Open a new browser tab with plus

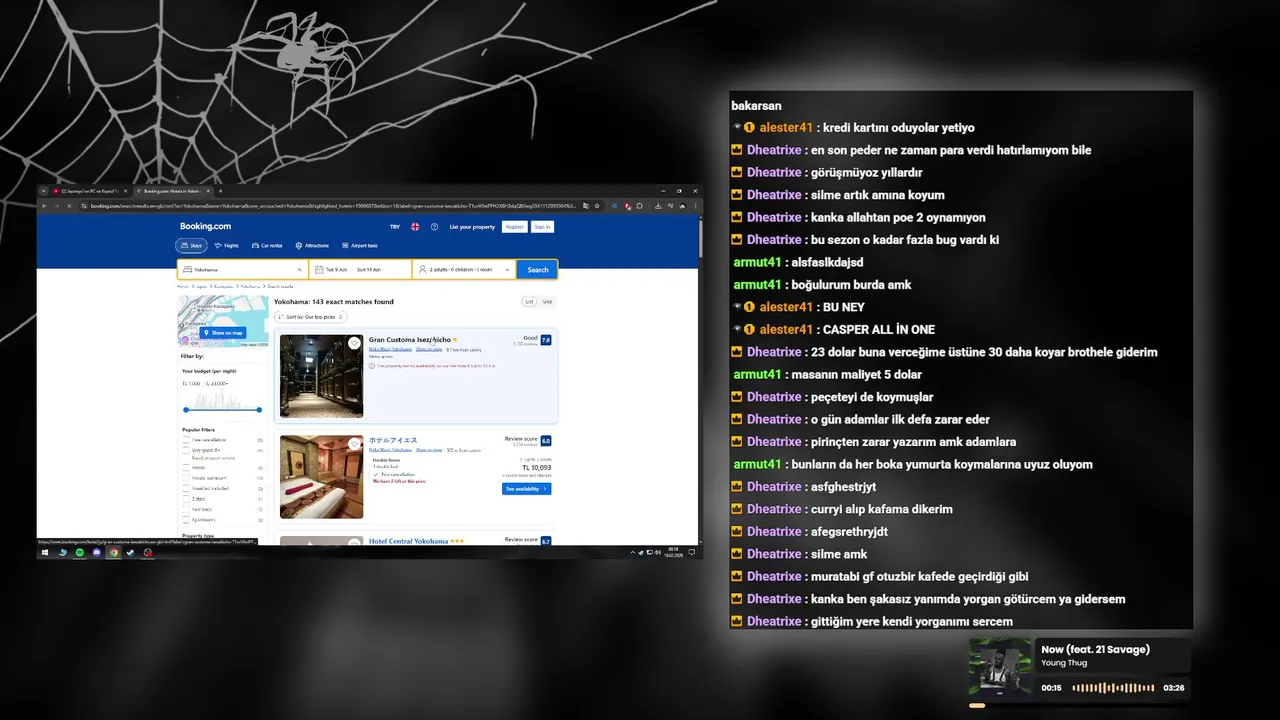(220, 191)
